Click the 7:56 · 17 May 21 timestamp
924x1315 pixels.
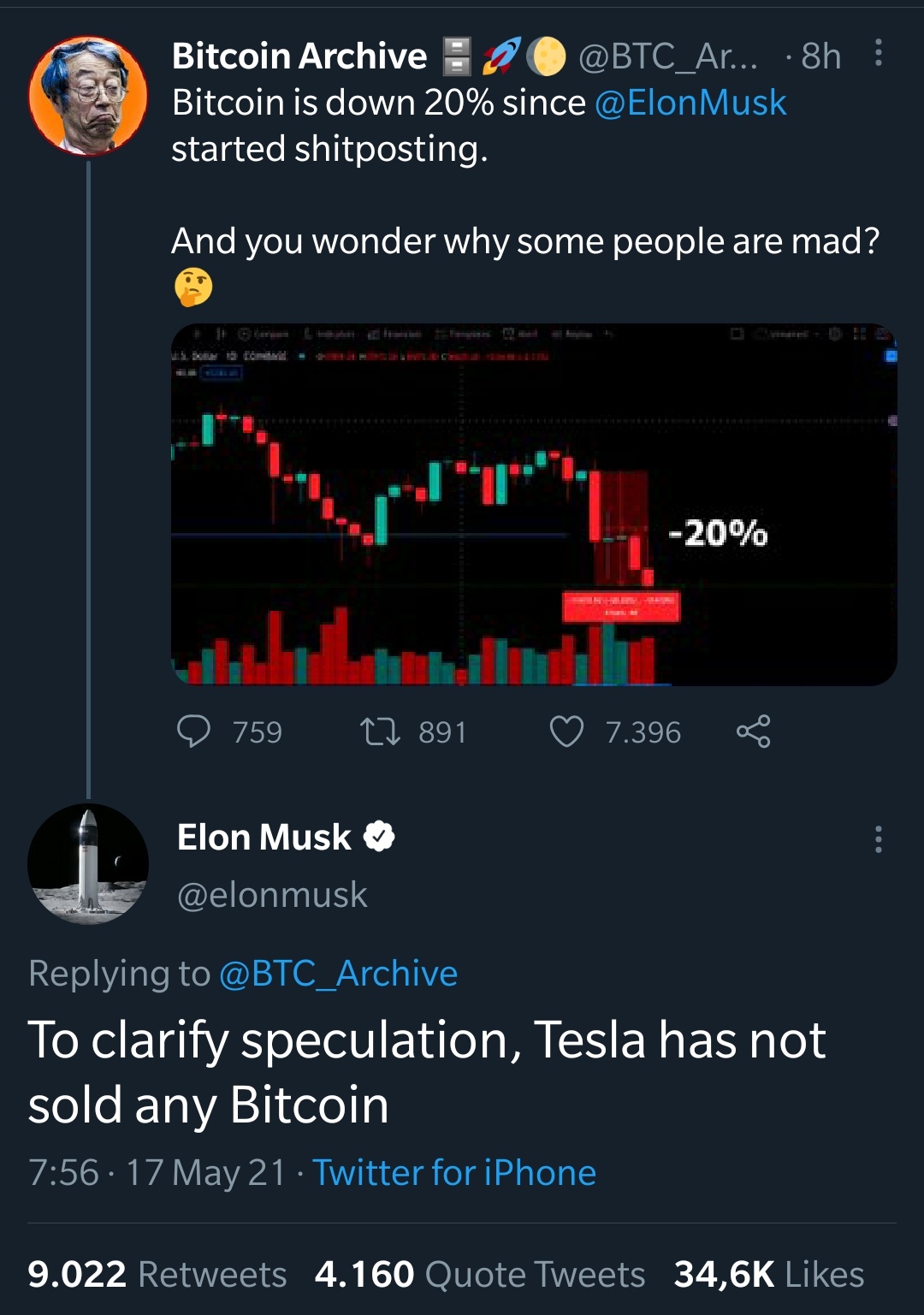pyautogui.click(x=157, y=1173)
